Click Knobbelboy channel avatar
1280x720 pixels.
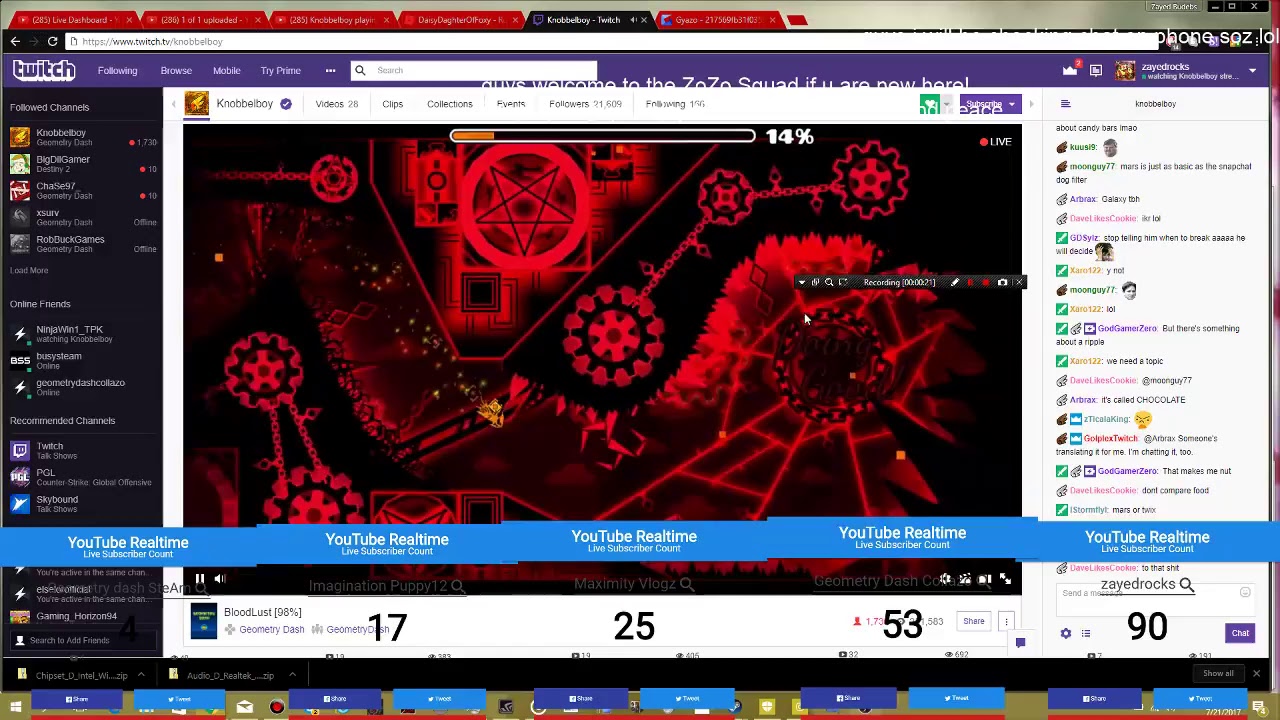pos(196,103)
